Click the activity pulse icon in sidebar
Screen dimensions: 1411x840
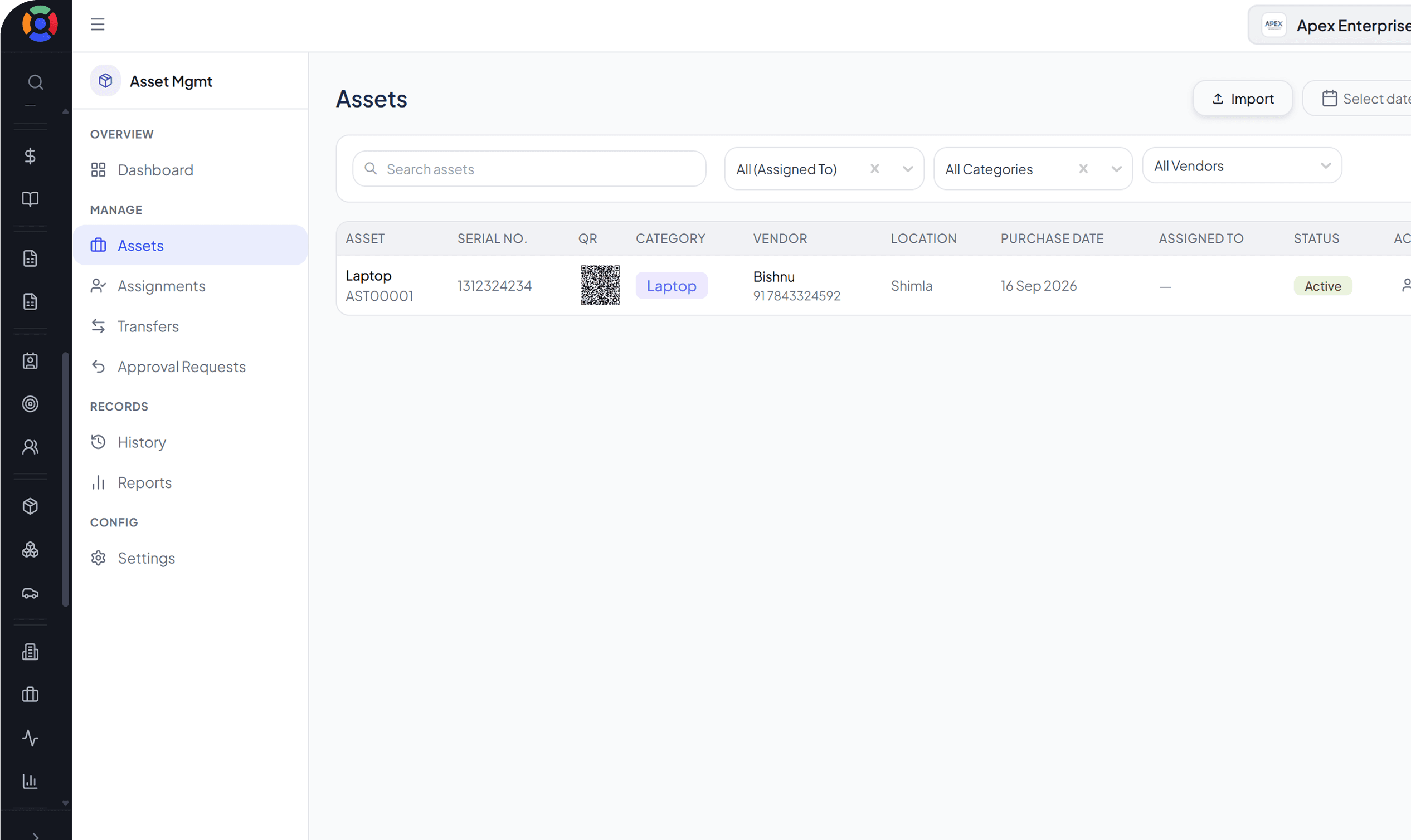30,738
